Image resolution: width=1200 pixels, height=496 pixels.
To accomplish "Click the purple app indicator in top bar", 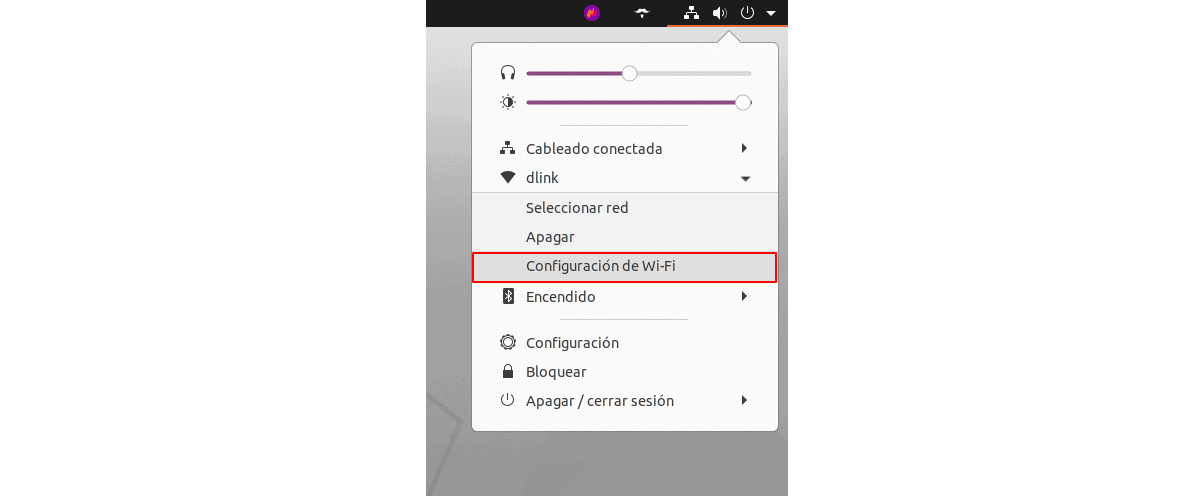I will [x=592, y=13].
